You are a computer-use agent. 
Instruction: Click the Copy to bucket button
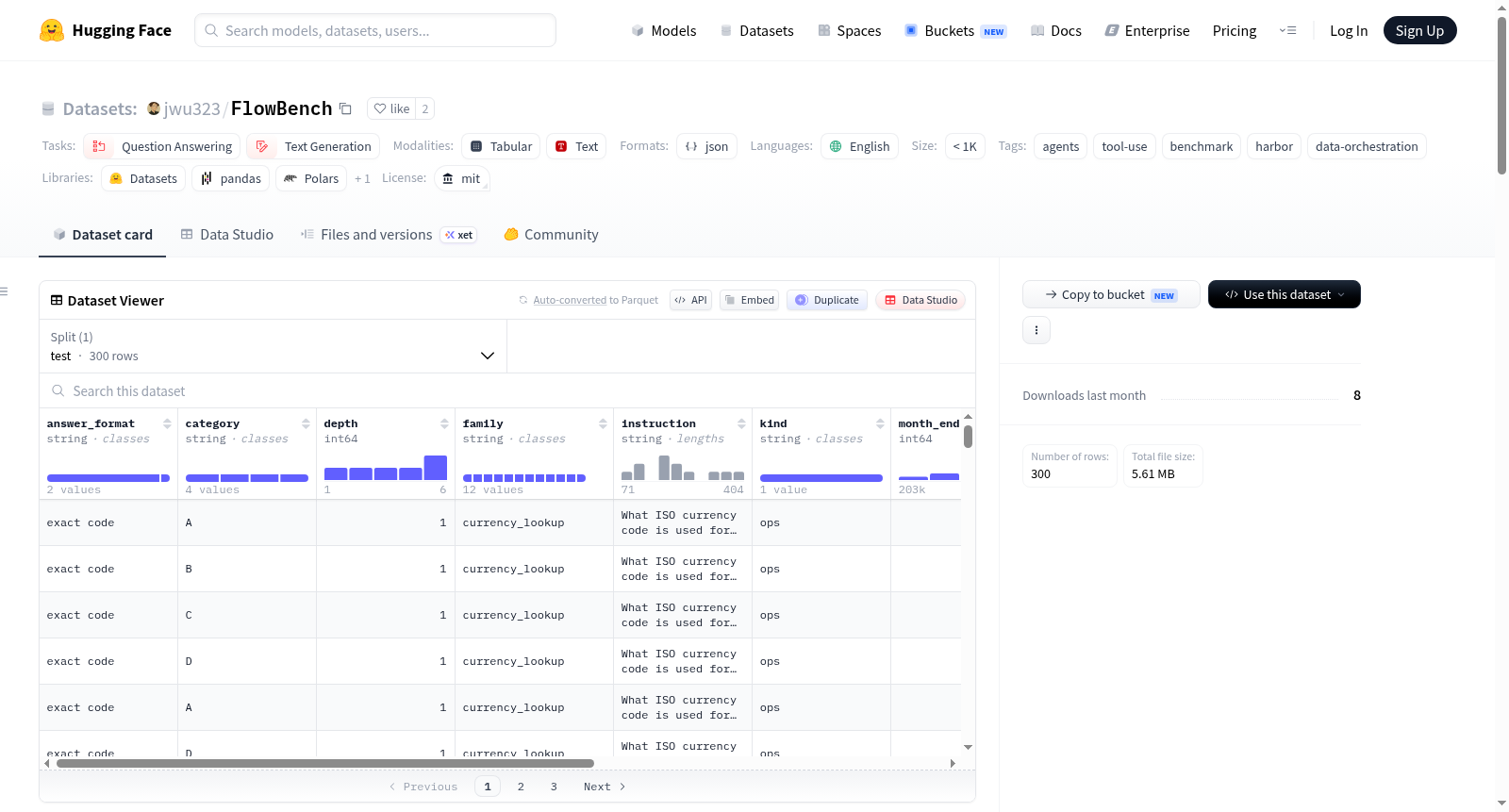pos(1111,294)
